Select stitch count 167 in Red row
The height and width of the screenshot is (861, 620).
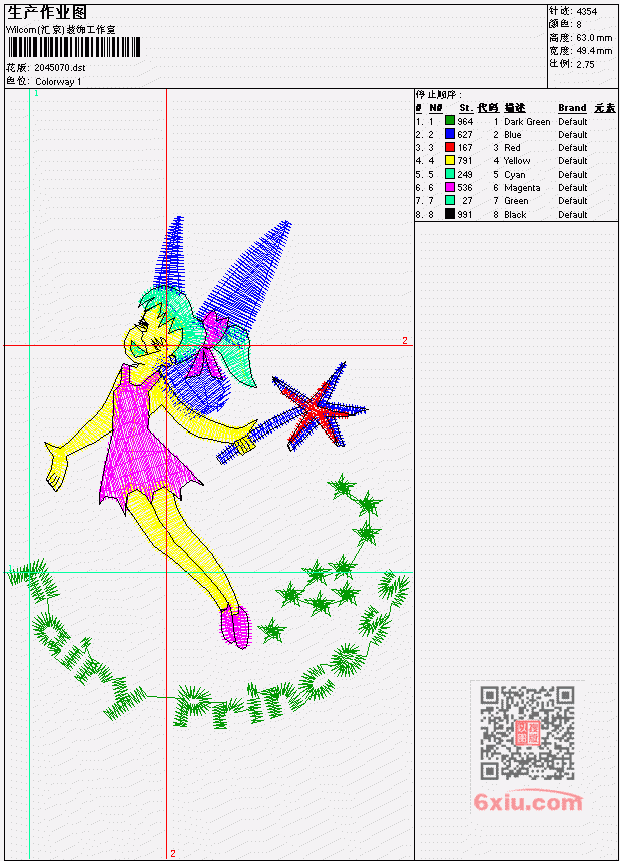click(x=465, y=148)
